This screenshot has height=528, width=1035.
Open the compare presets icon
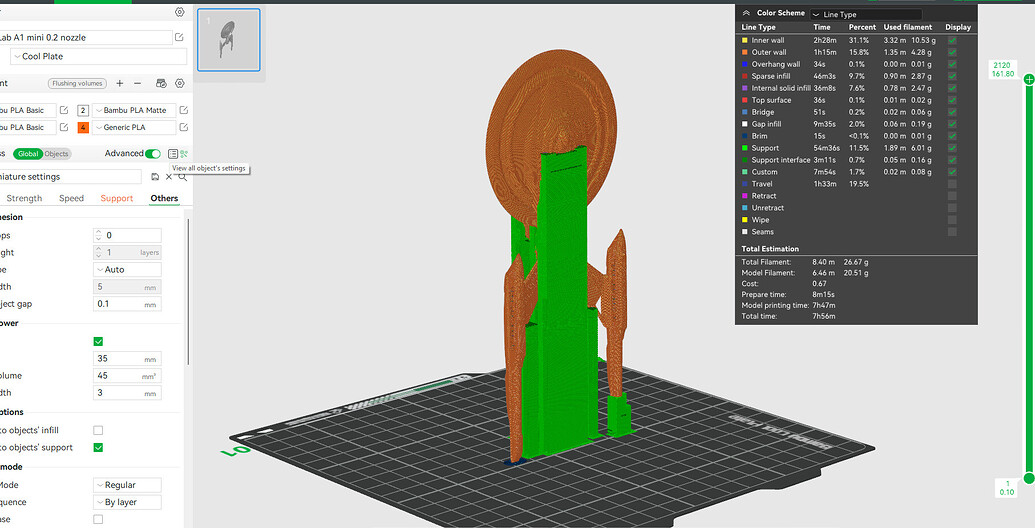184,154
